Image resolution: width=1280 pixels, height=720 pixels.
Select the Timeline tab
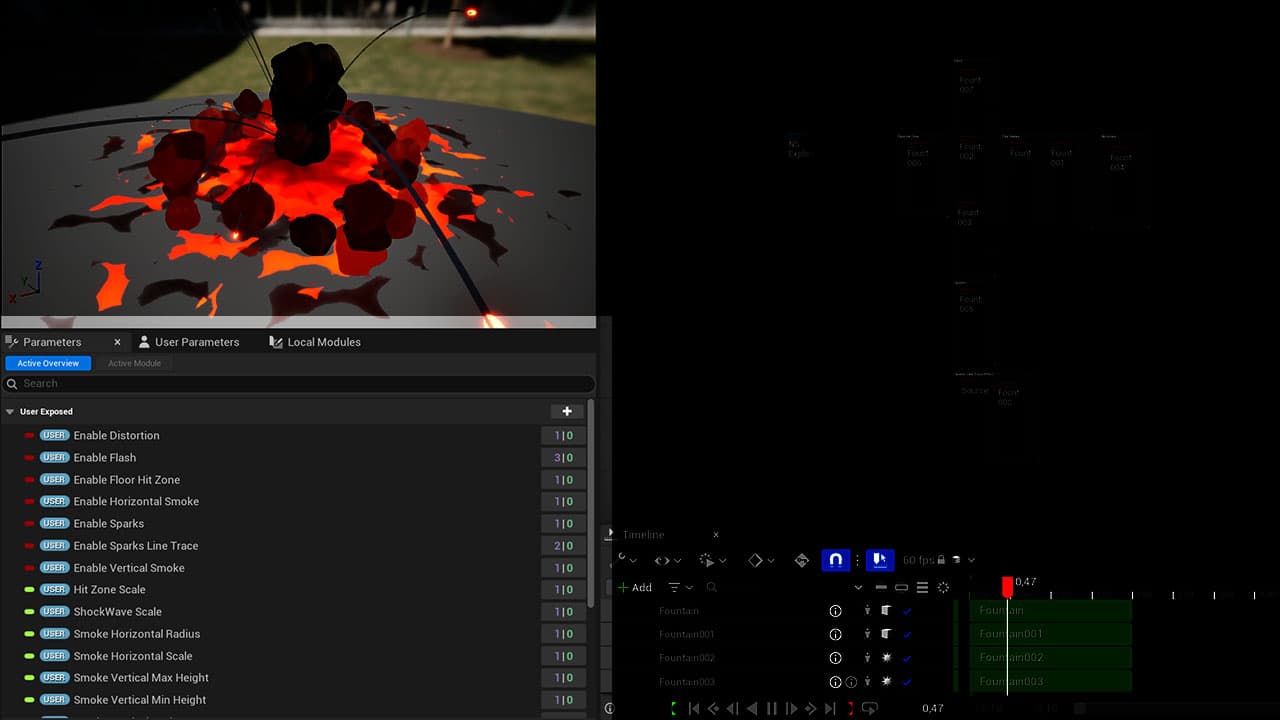pyautogui.click(x=643, y=534)
